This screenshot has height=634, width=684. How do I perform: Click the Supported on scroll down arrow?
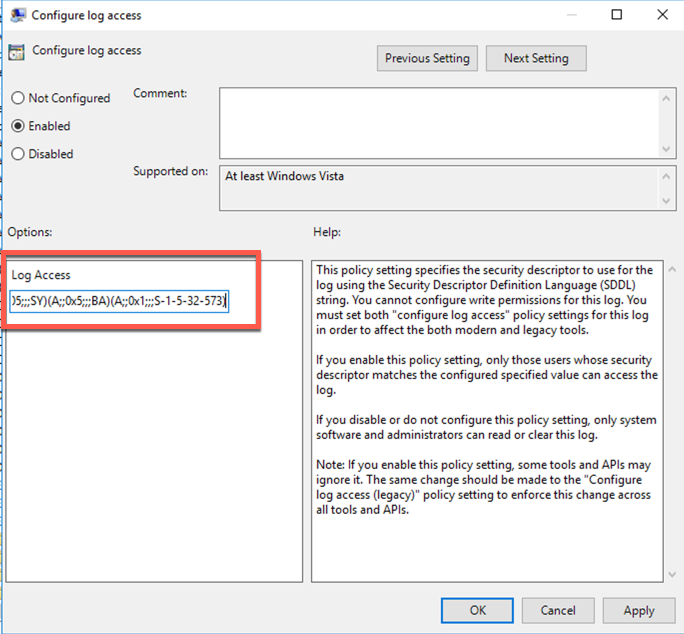tap(666, 203)
